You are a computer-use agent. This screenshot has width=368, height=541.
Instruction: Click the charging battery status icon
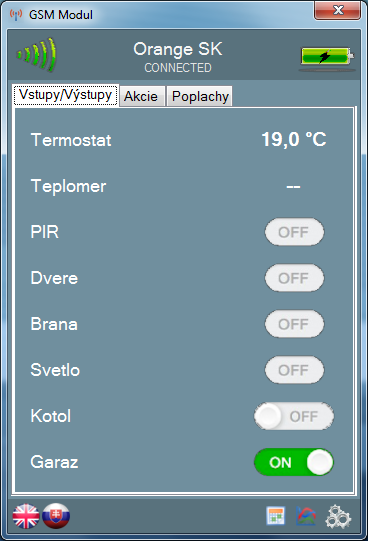327,57
